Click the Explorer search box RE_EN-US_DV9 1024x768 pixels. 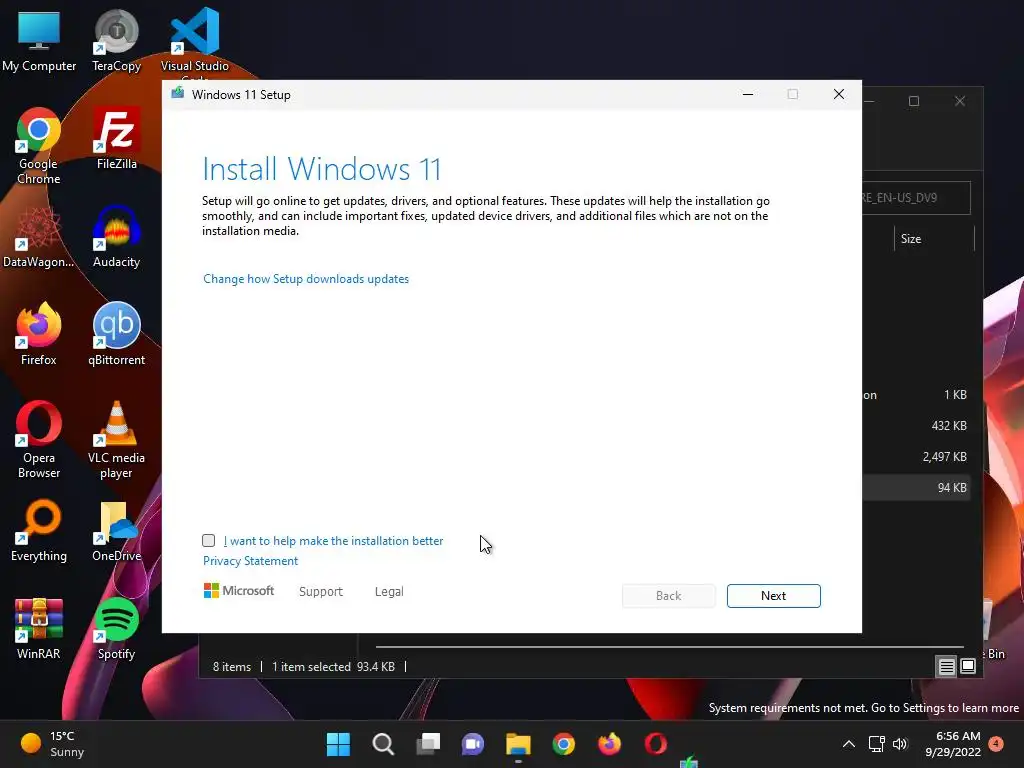pos(916,198)
